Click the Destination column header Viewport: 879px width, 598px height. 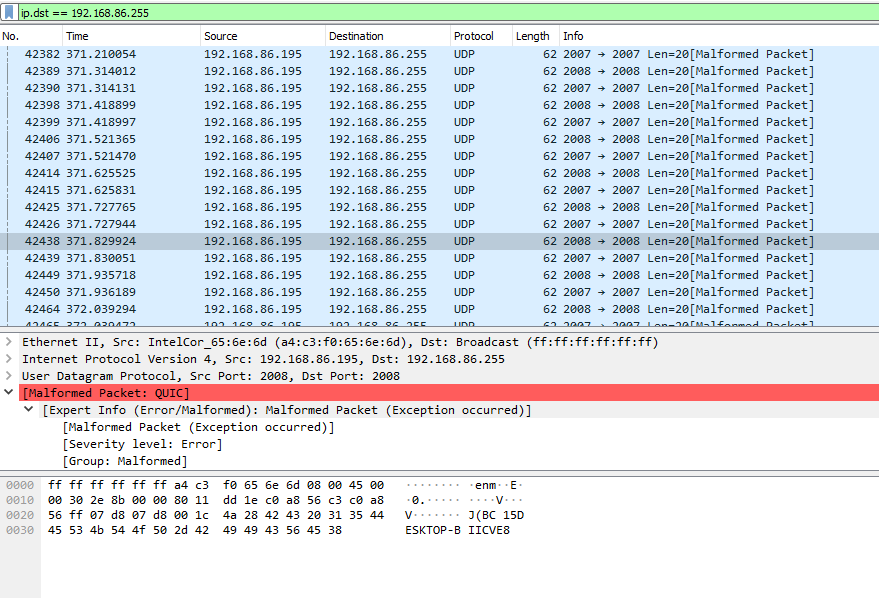coord(386,36)
